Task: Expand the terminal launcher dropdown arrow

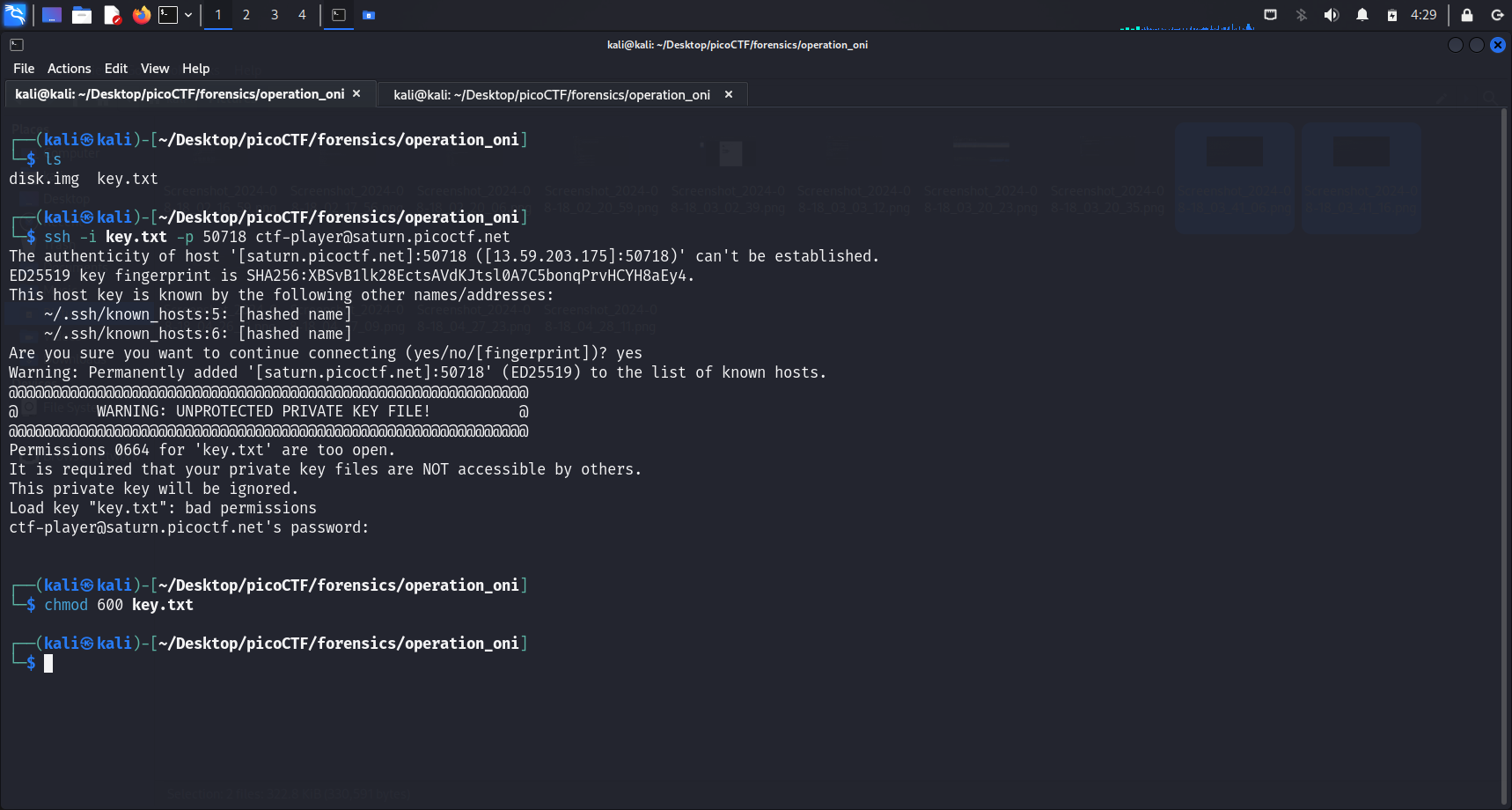Action: click(188, 15)
